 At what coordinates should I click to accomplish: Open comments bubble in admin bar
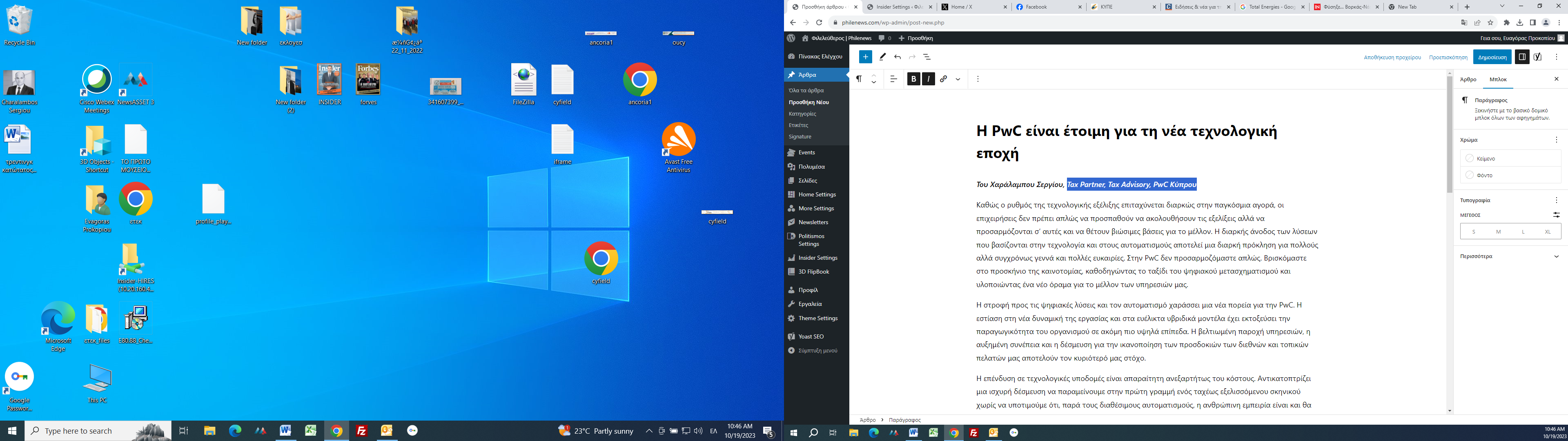click(x=884, y=38)
